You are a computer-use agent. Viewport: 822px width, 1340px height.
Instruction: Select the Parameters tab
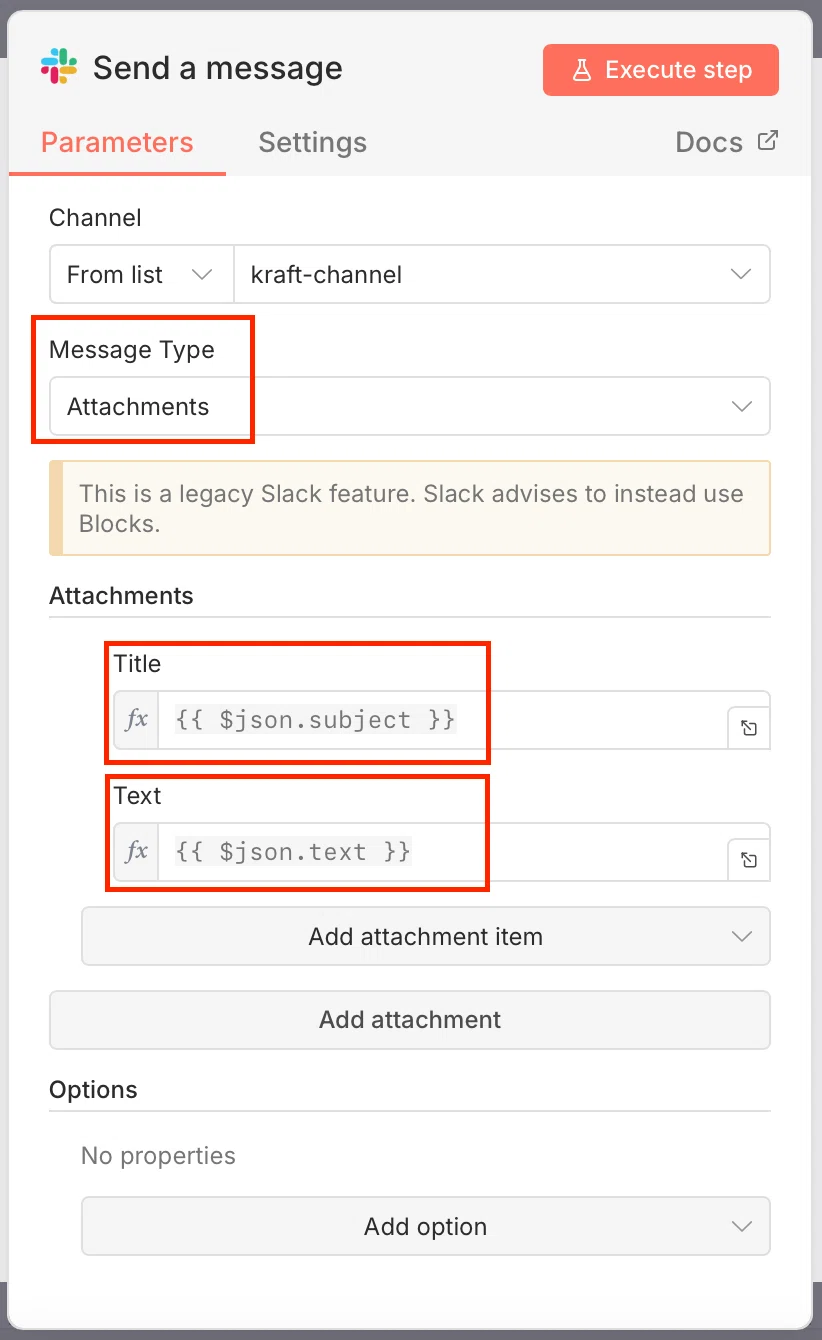click(117, 142)
